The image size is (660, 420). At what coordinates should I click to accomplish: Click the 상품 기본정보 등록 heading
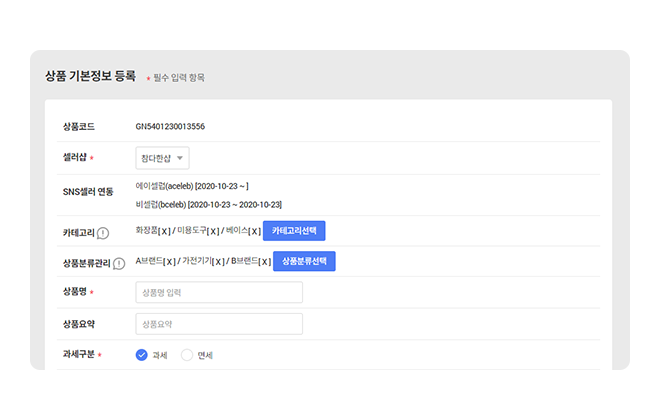[90, 76]
